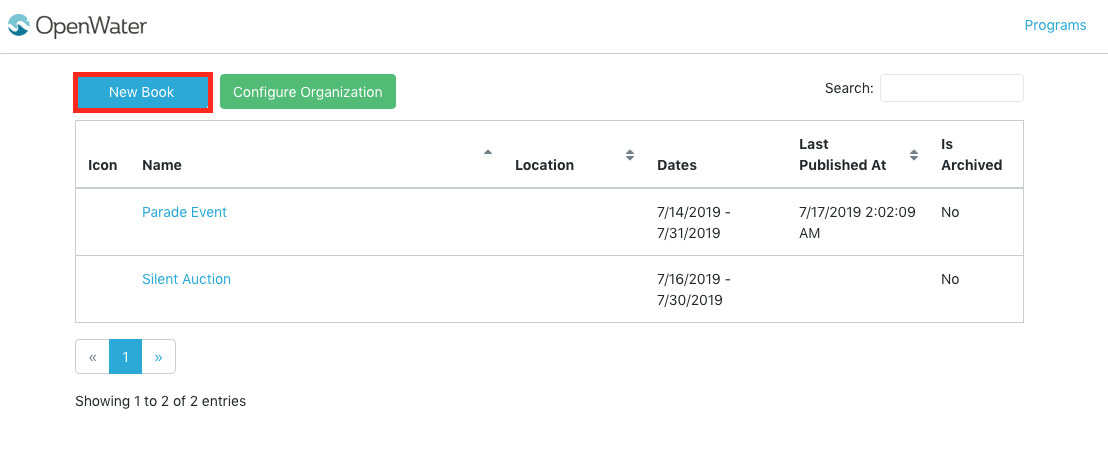1108x450 pixels.
Task: Toggle Last Published At sort arrows
Action: [914, 155]
